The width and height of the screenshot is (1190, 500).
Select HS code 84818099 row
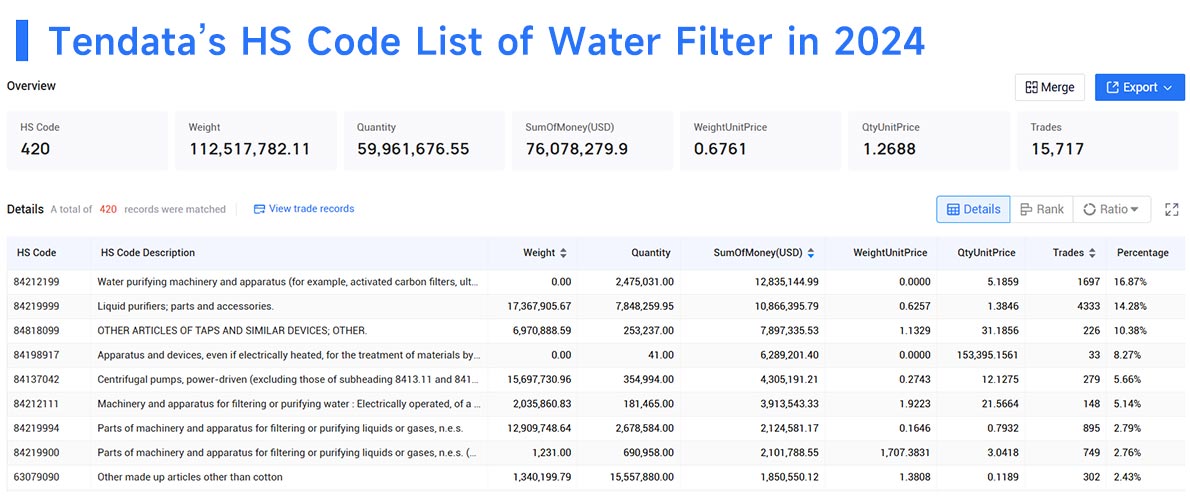pos(596,330)
